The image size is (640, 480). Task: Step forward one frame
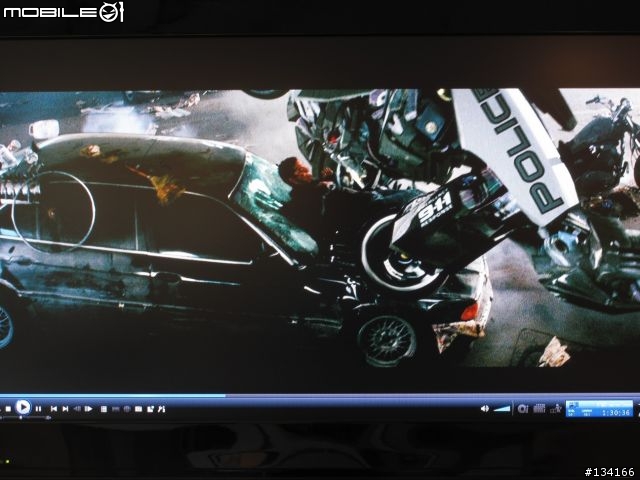pyautogui.click(x=88, y=409)
